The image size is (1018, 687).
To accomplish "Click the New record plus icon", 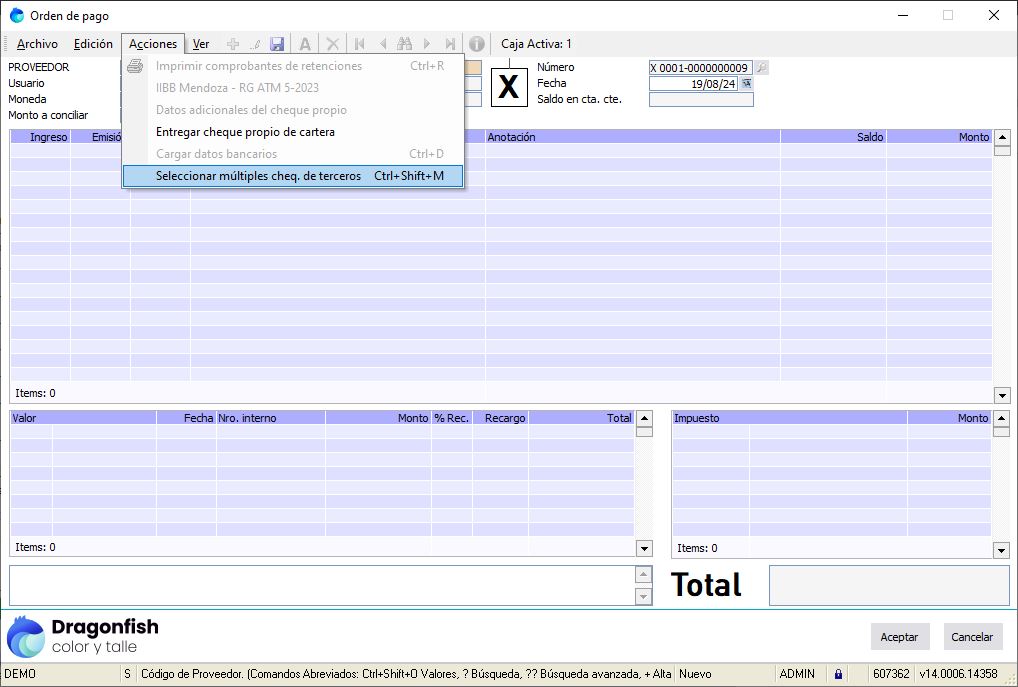I will click(232, 44).
